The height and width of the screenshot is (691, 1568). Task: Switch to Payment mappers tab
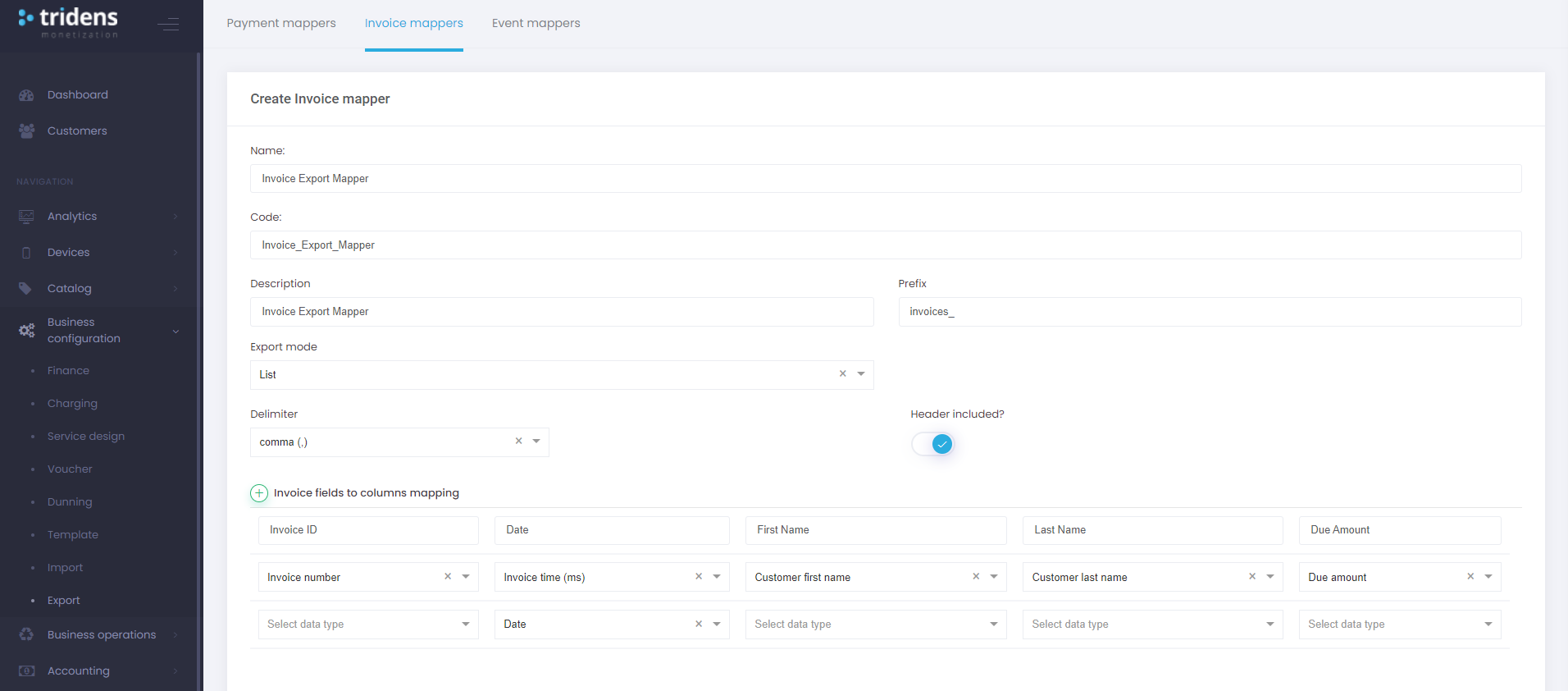click(281, 23)
